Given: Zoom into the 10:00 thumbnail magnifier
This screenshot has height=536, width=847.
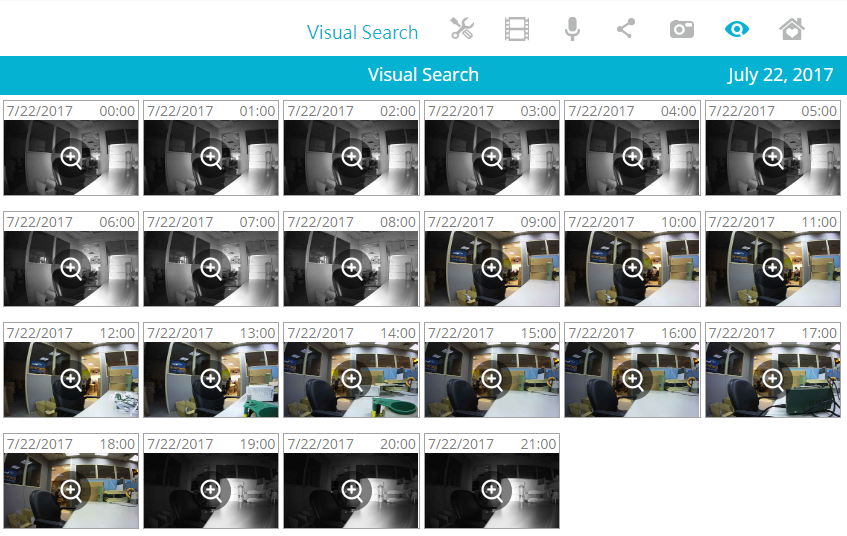Looking at the screenshot, I should pyautogui.click(x=633, y=268).
